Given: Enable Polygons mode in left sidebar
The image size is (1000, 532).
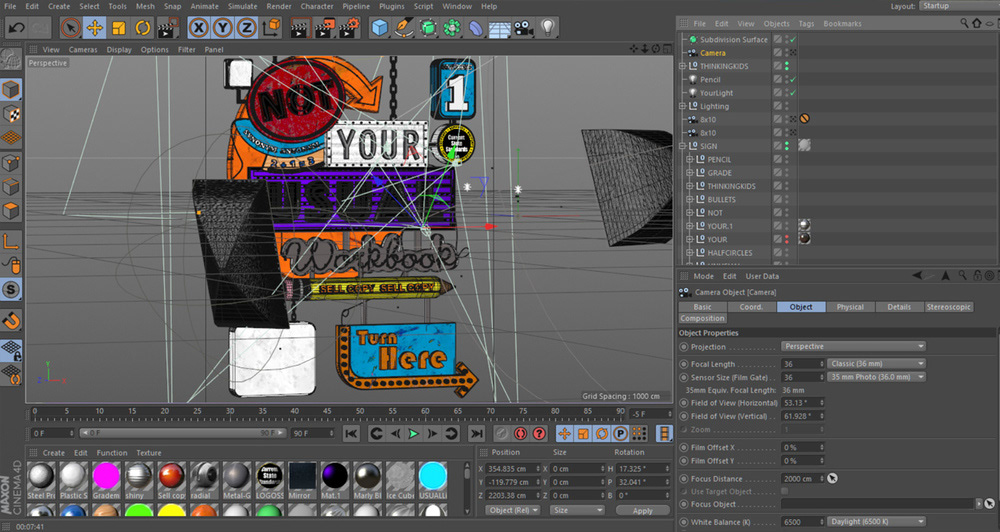Looking at the screenshot, I should [x=11, y=211].
